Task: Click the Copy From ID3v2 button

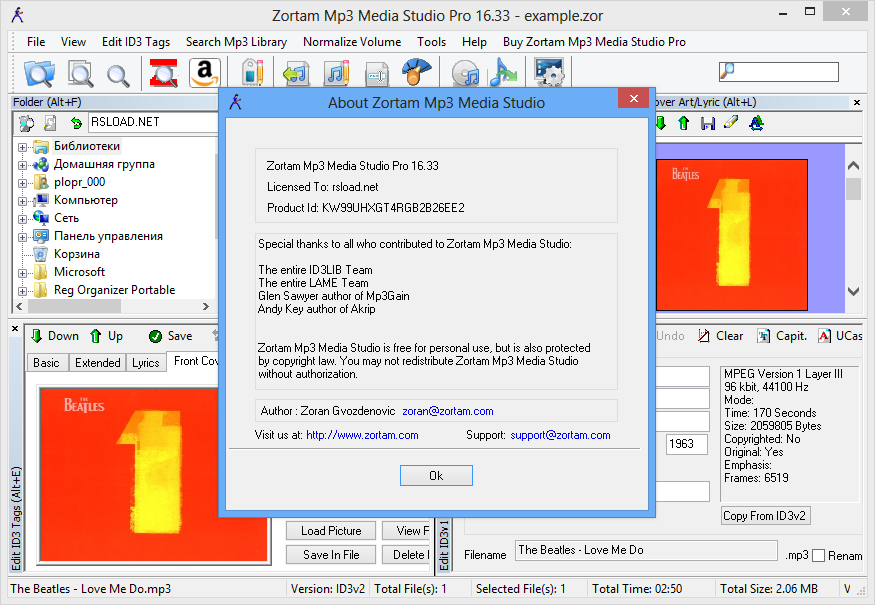Action: [765, 516]
